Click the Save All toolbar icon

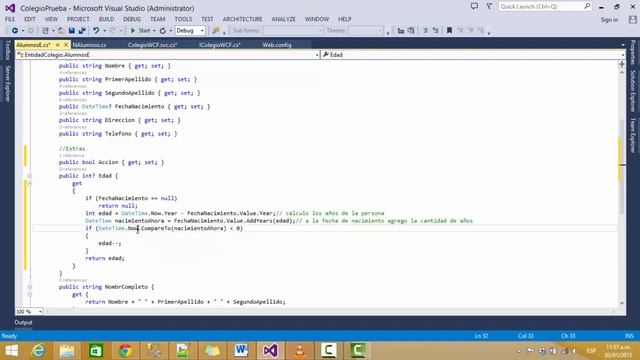click(x=82, y=31)
